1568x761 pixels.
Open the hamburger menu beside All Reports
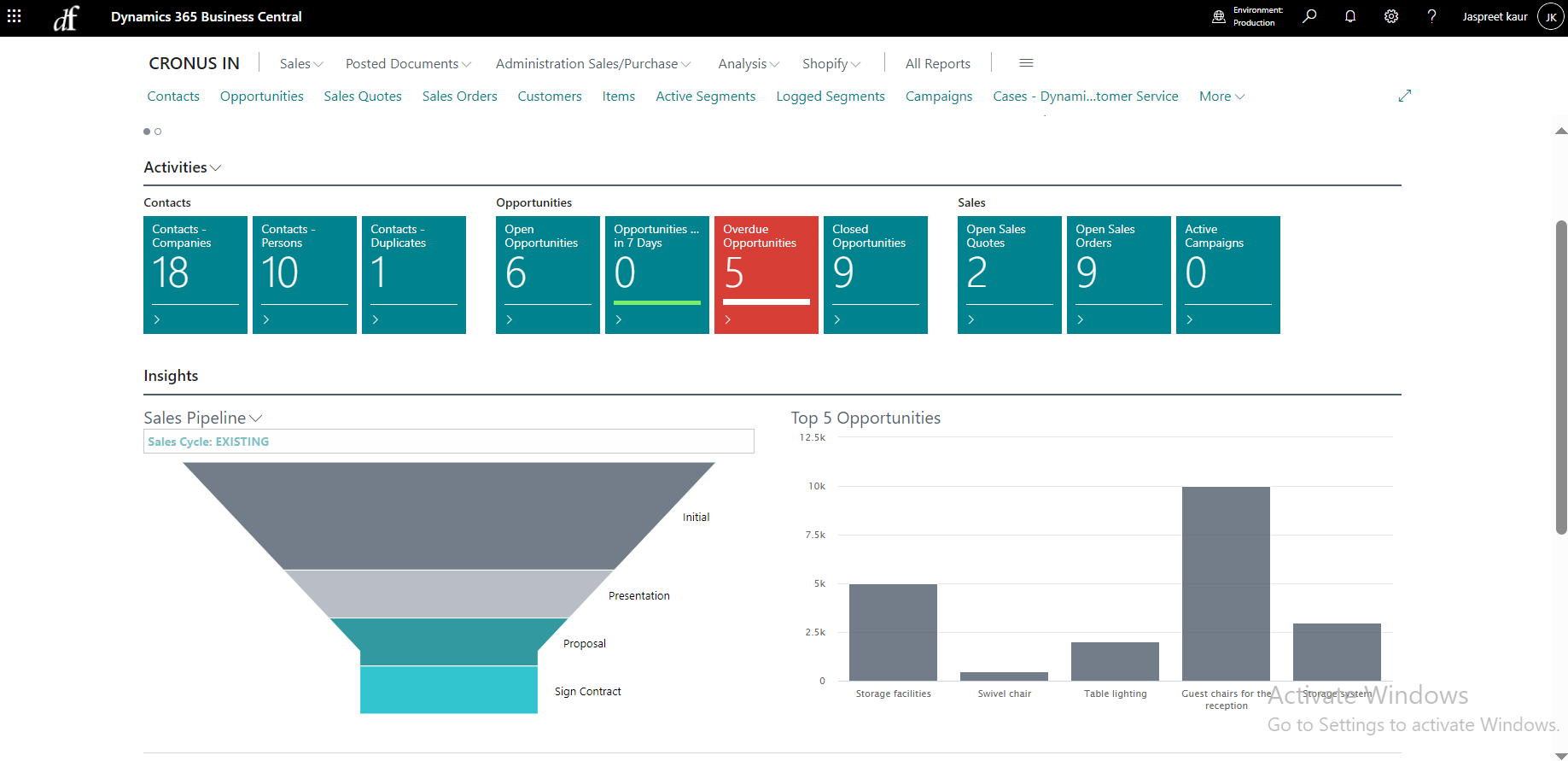tap(1026, 63)
